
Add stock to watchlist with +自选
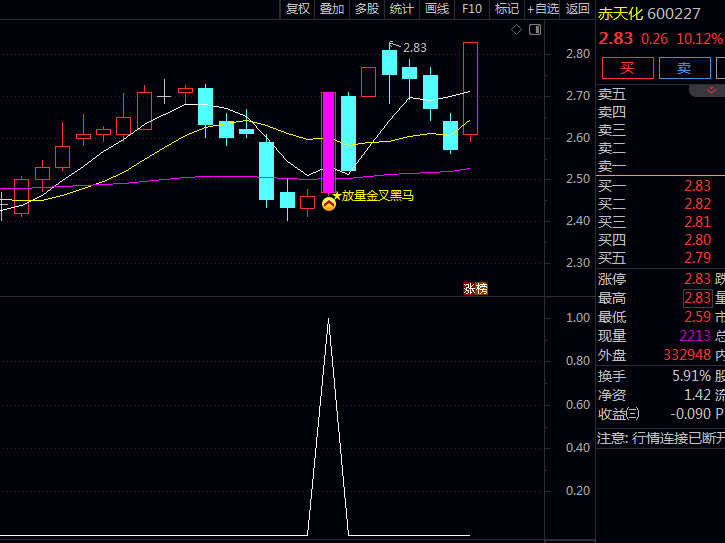543,9
